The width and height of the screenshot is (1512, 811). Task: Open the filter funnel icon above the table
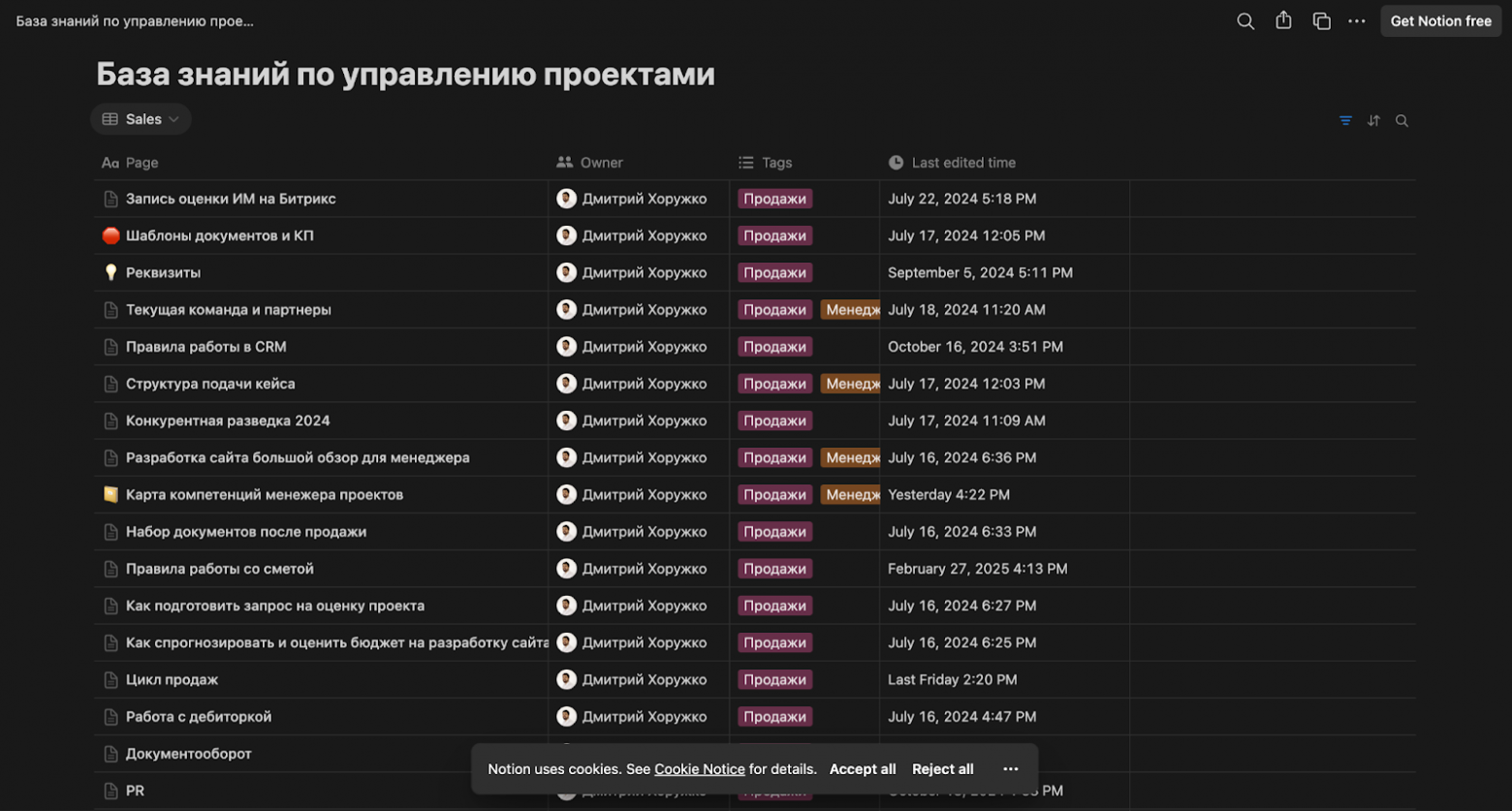coord(1344,120)
